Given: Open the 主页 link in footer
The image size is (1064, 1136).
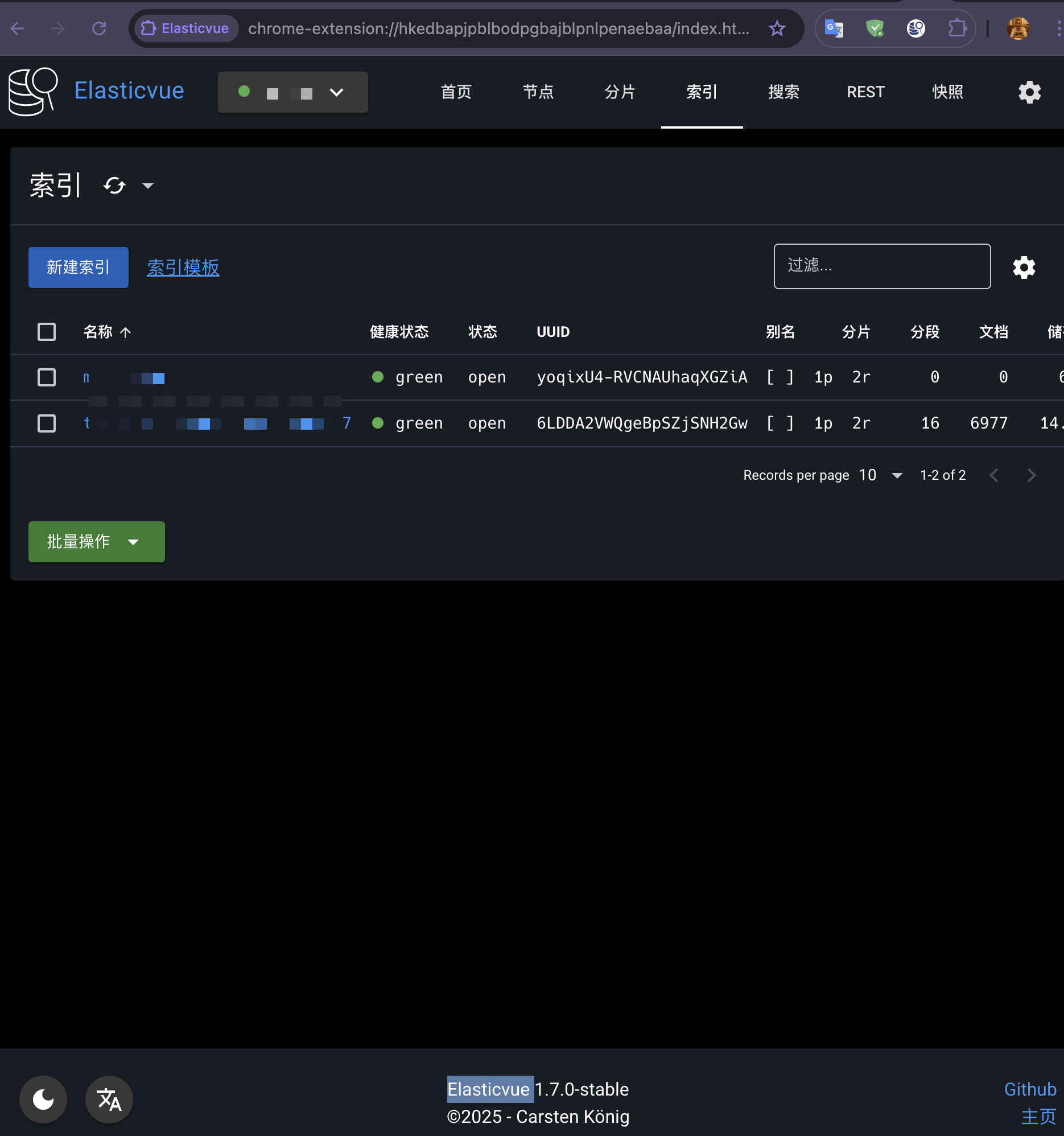Looking at the screenshot, I should click(1038, 1116).
